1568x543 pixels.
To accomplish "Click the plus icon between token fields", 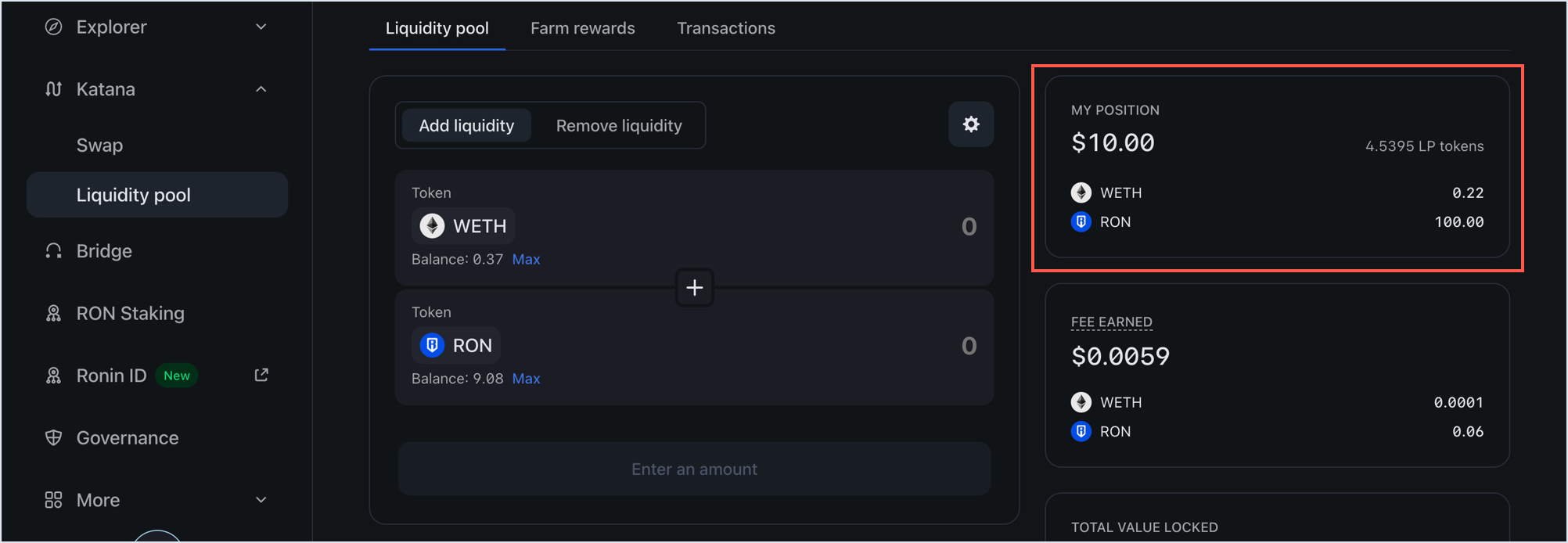I will pyautogui.click(x=694, y=288).
